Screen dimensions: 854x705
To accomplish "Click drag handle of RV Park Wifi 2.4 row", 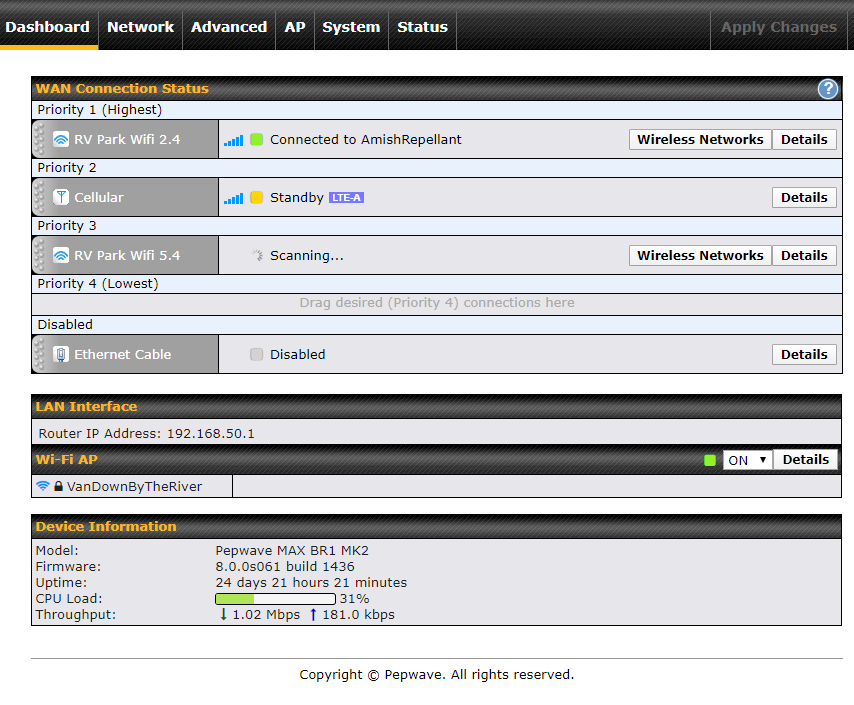I will pyautogui.click(x=39, y=139).
